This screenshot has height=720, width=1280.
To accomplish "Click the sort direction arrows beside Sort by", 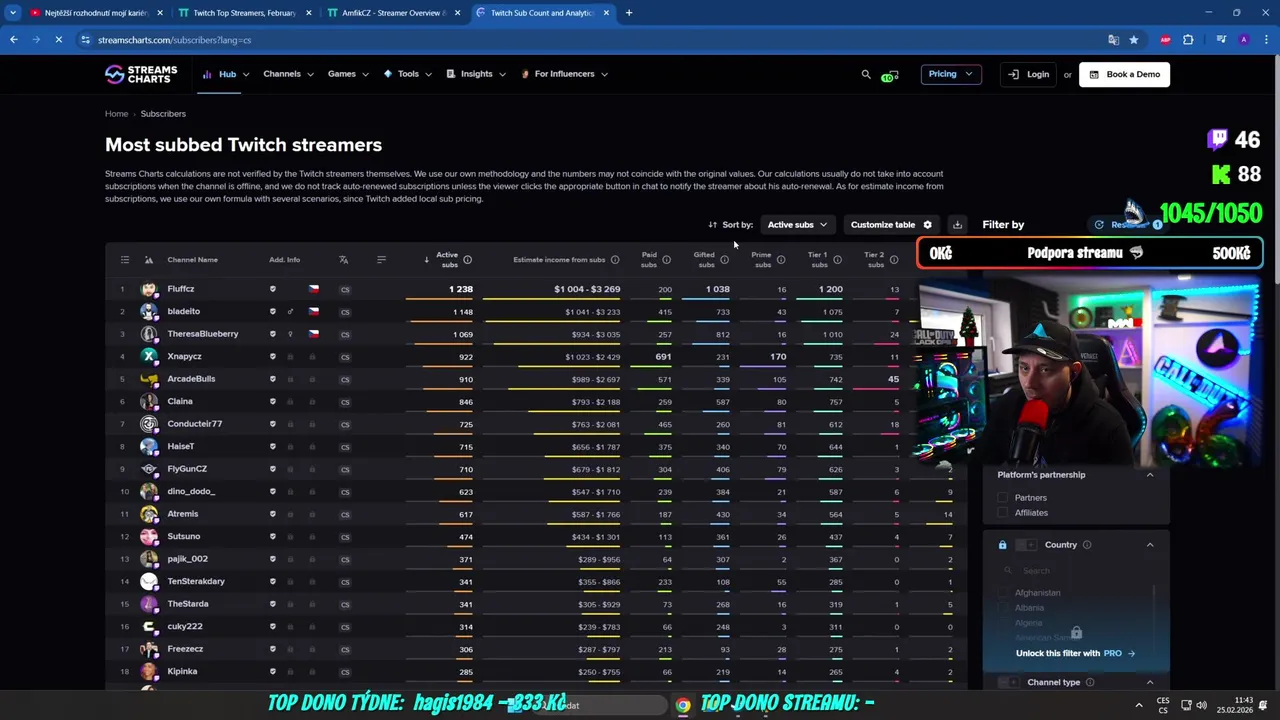I will point(713,225).
